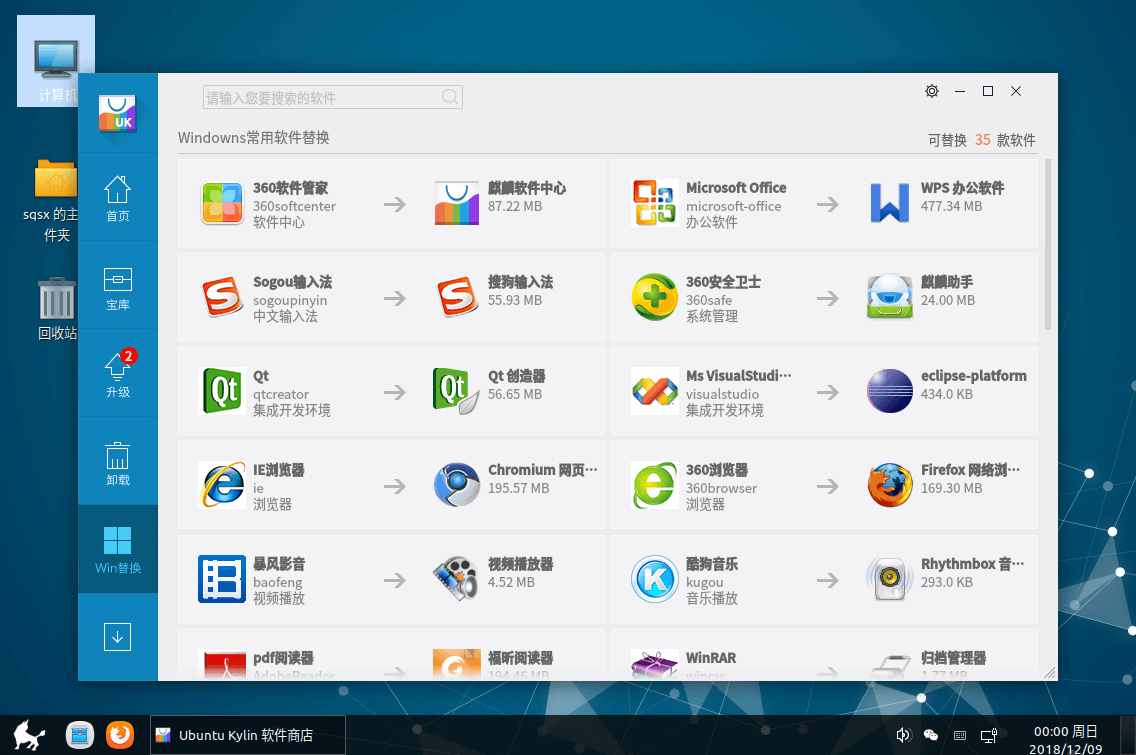
Task: Open network status tray icon
Action: 989,735
